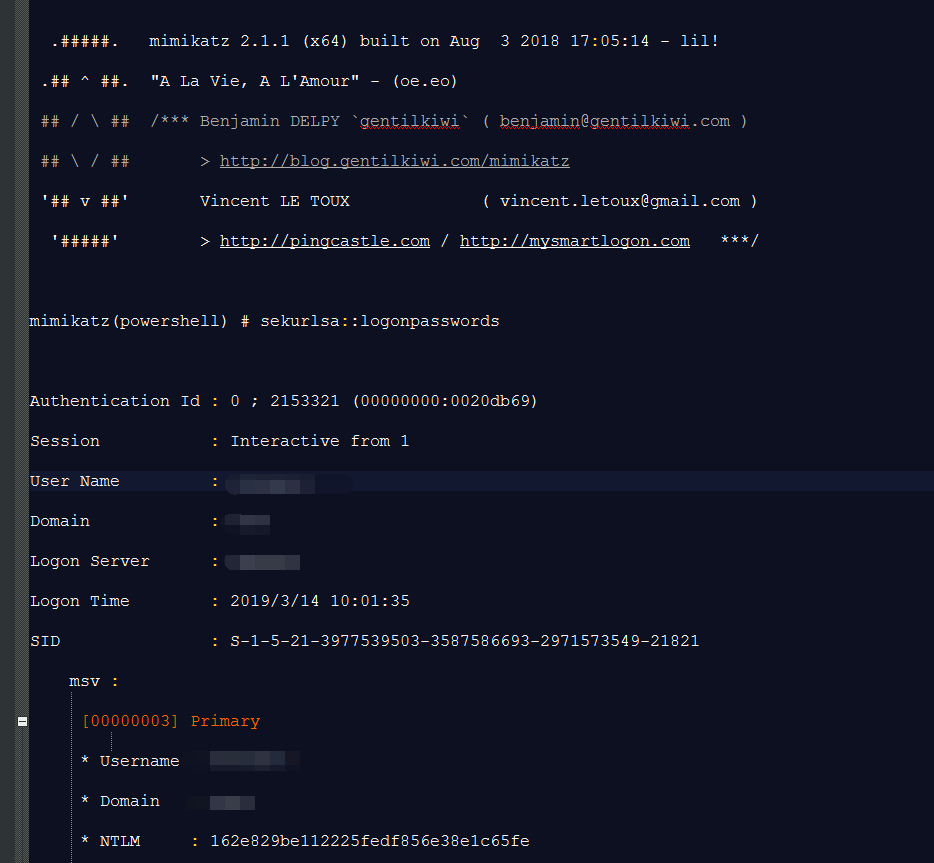Click the vincent.letoux@gmail.com email text
Screen dimensions: 934x863
pos(620,201)
